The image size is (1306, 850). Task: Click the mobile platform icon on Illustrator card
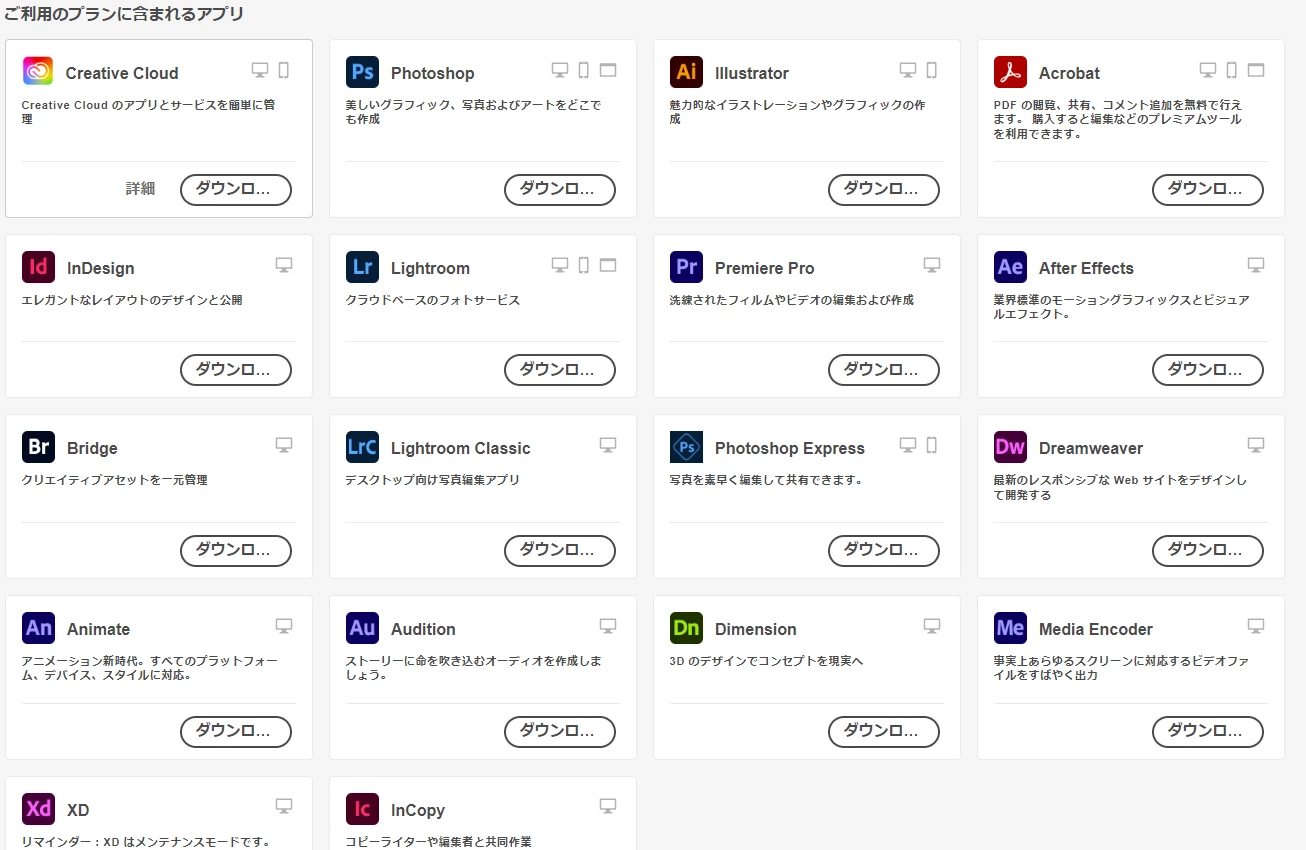932,70
